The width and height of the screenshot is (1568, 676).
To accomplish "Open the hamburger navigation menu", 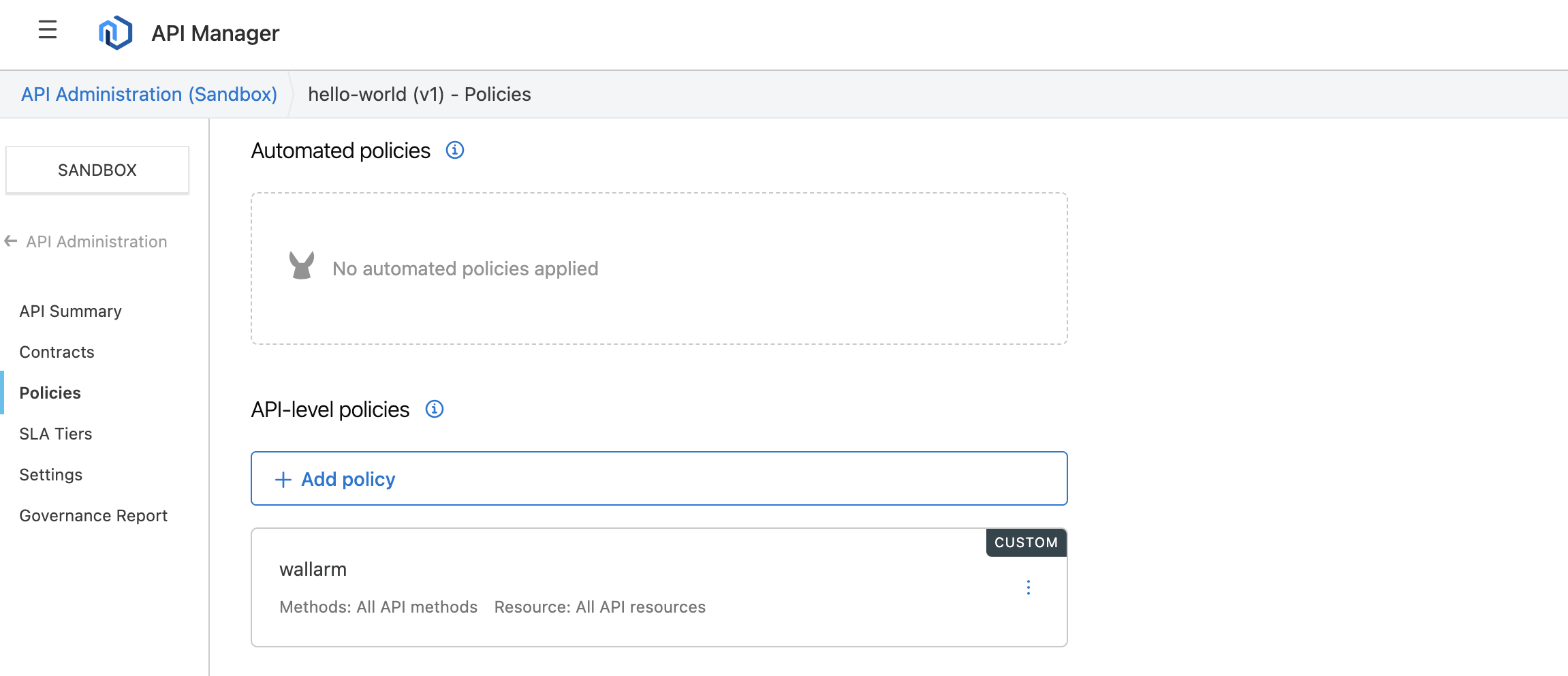I will click(48, 30).
